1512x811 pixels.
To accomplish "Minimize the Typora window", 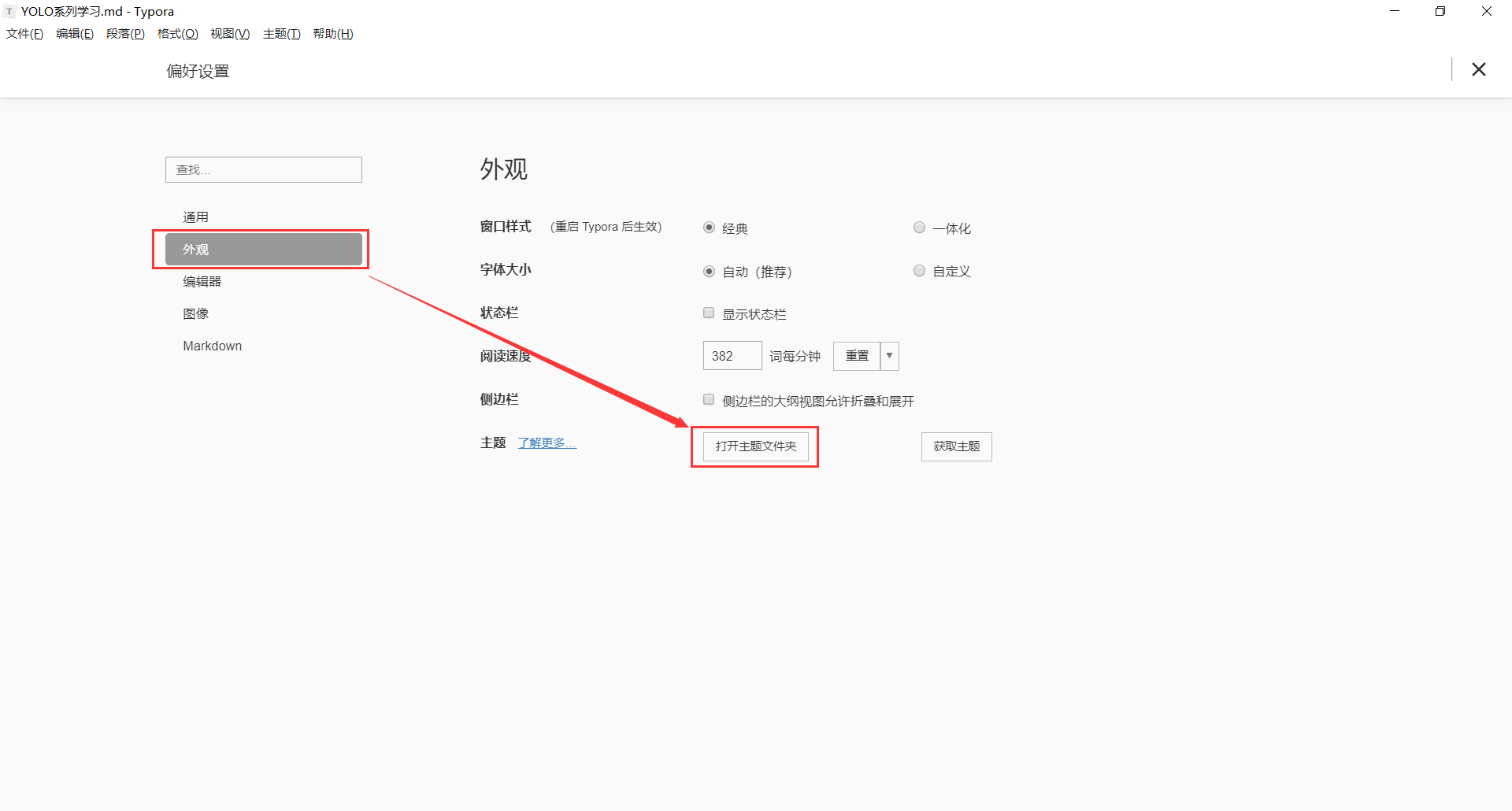I will (1395, 11).
